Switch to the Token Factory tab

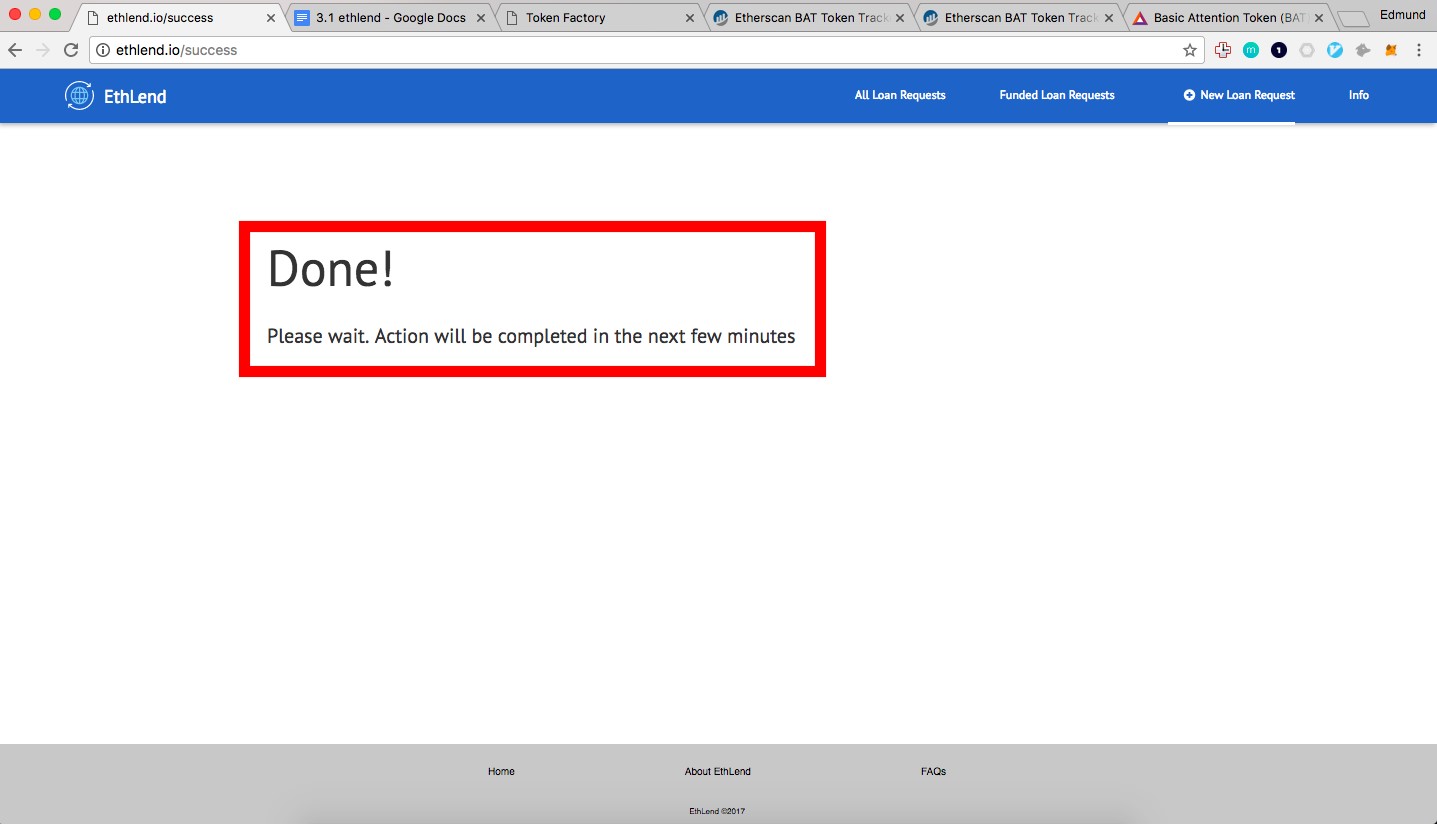point(600,18)
